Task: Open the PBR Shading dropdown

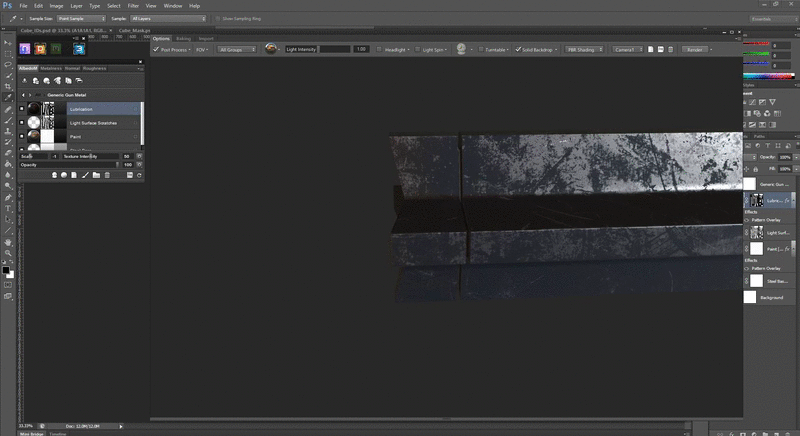Action: click(585, 49)
